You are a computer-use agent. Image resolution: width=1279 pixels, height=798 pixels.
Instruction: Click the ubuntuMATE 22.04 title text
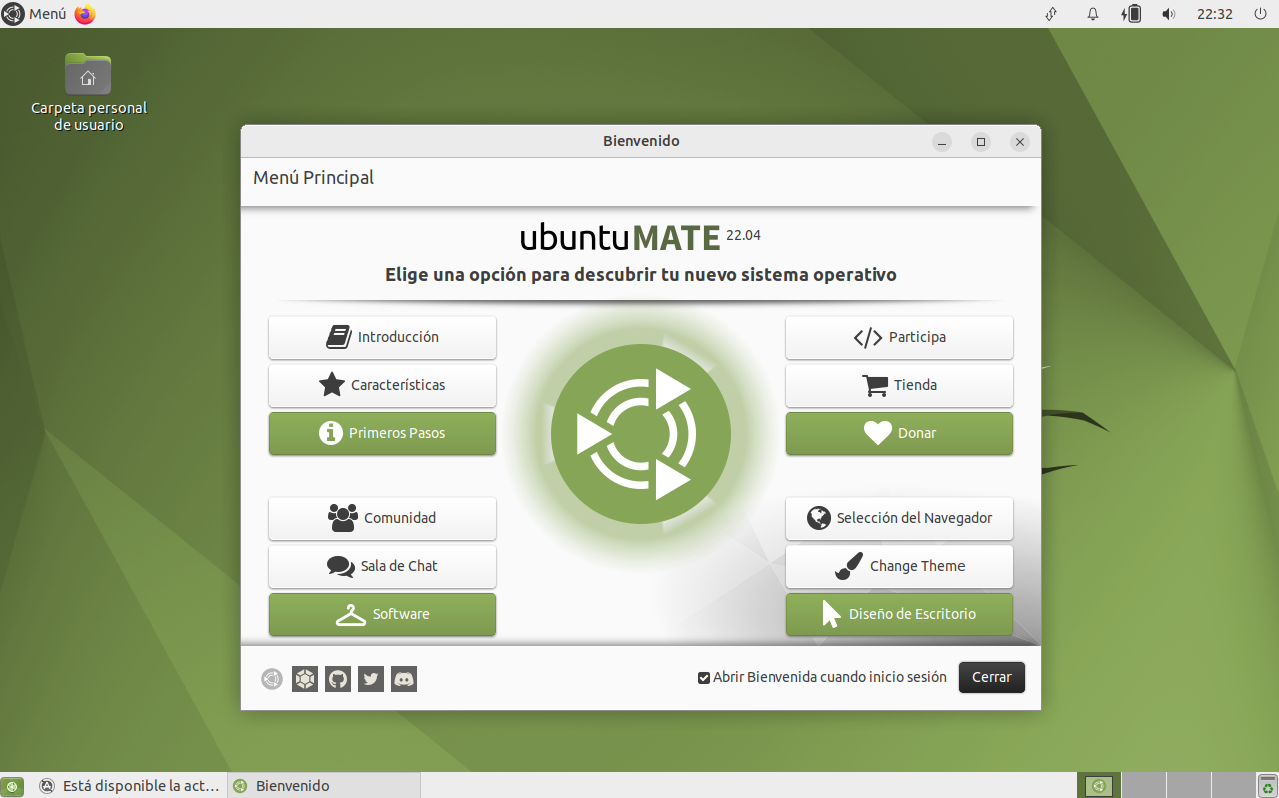click(x=641, y=238)
